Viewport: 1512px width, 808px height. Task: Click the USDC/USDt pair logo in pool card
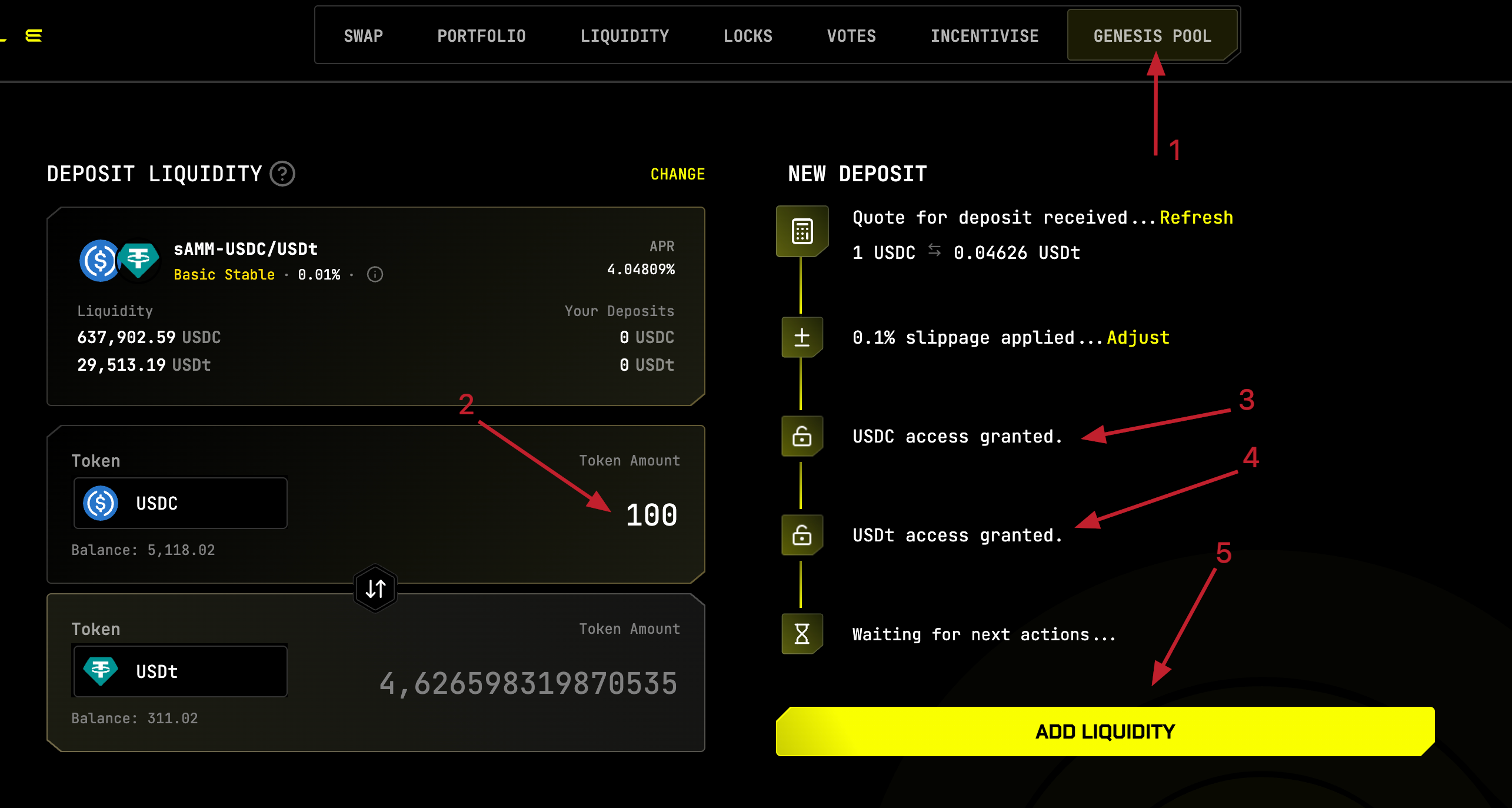[x=119, y=260]
